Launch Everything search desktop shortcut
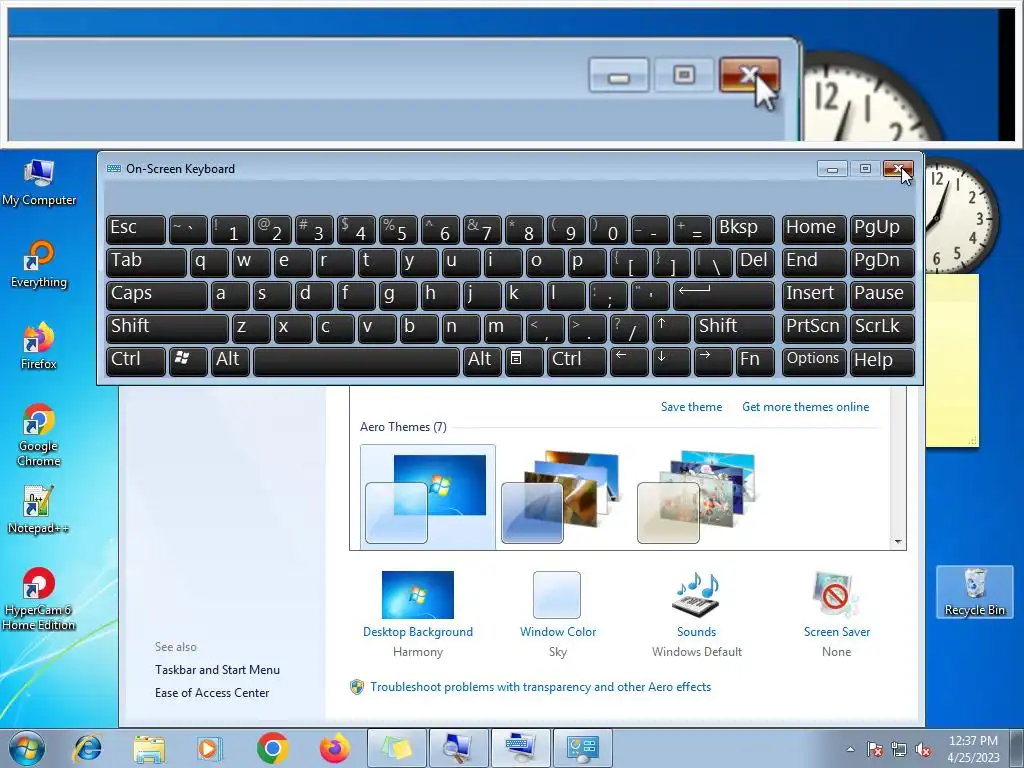 [x=39, y=264]
